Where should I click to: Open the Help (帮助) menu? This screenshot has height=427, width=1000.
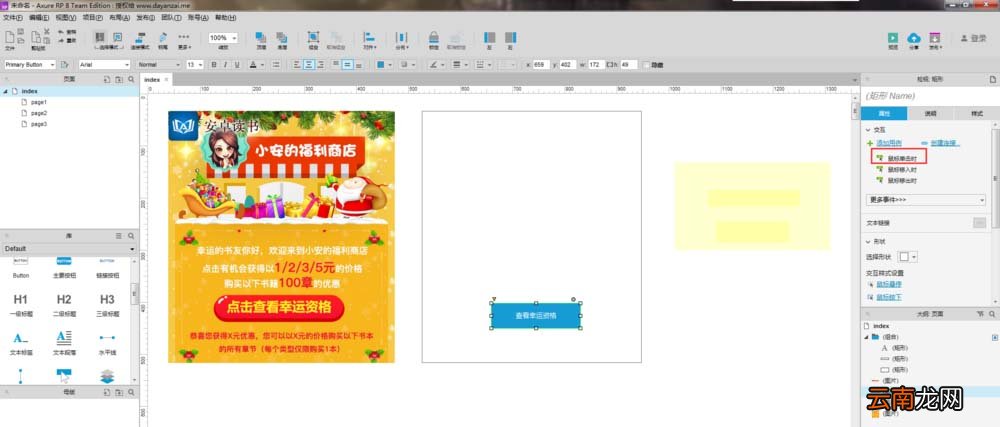click(x=225, y=17)
